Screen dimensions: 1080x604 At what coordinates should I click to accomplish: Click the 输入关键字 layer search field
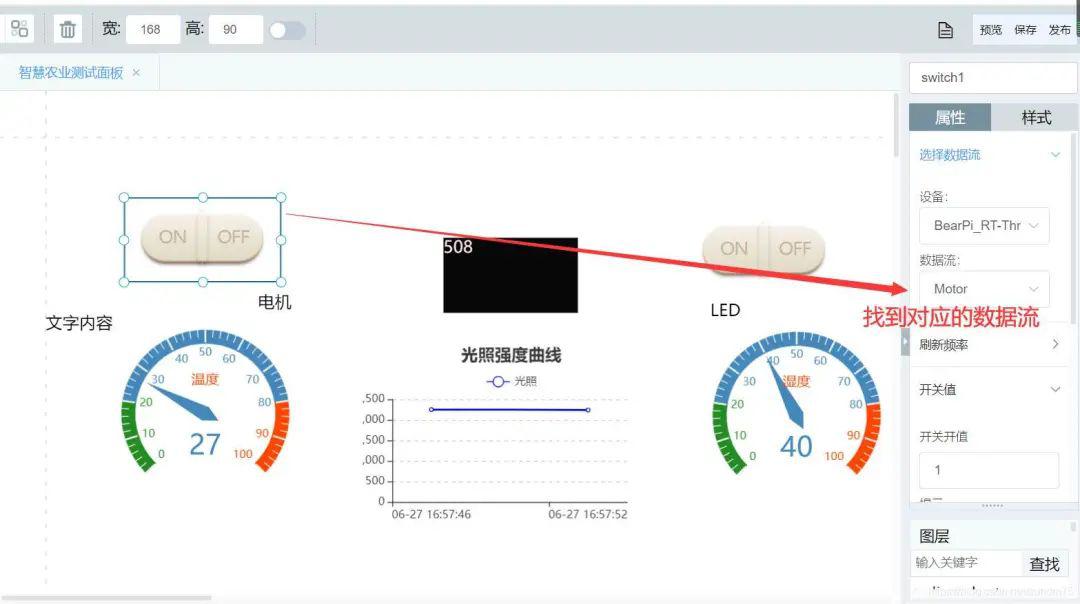pyautogui.click(x=966, y=563)
